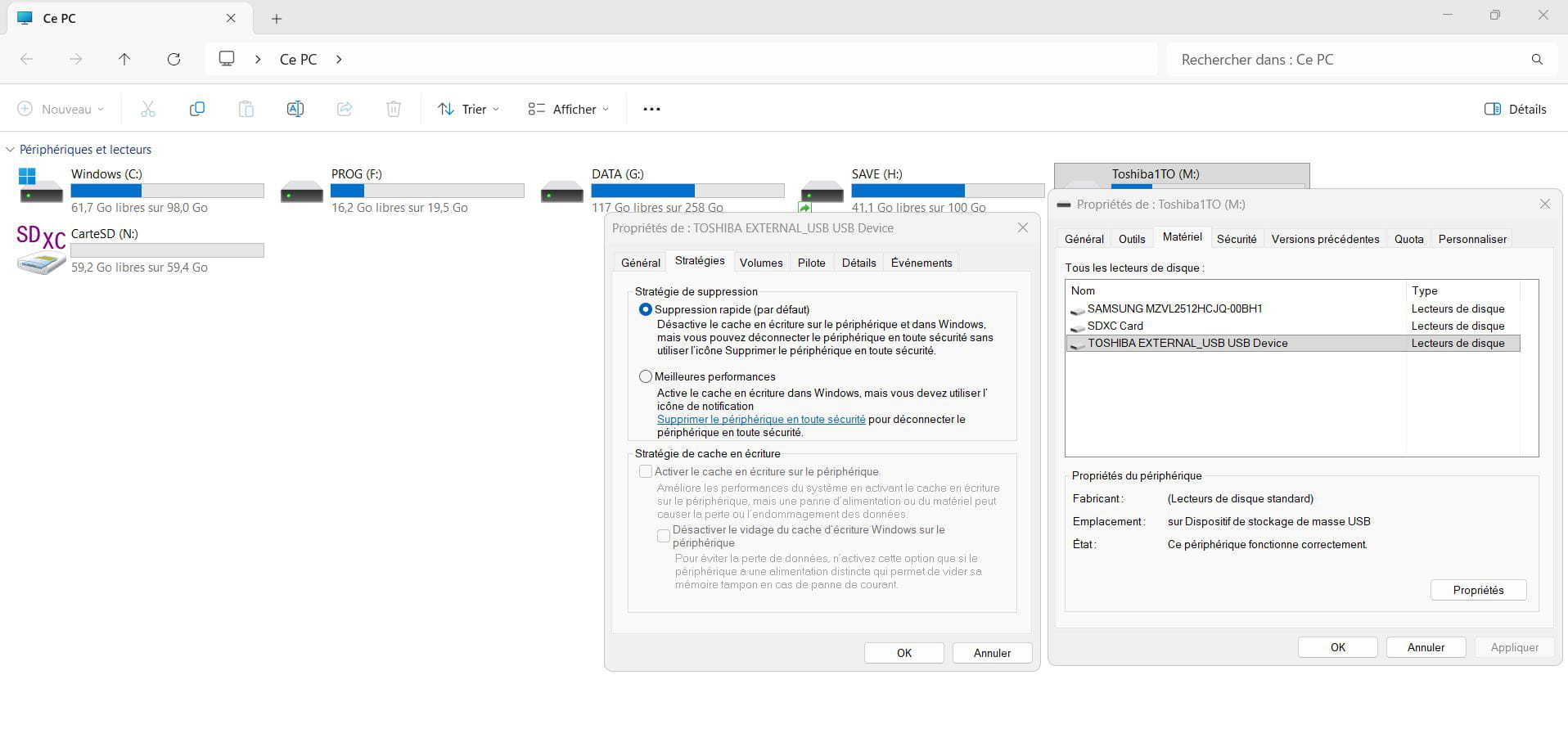Switch to the Volumes tab
This screenshot has height=729, width=1568.
click(x=761, y=263)
